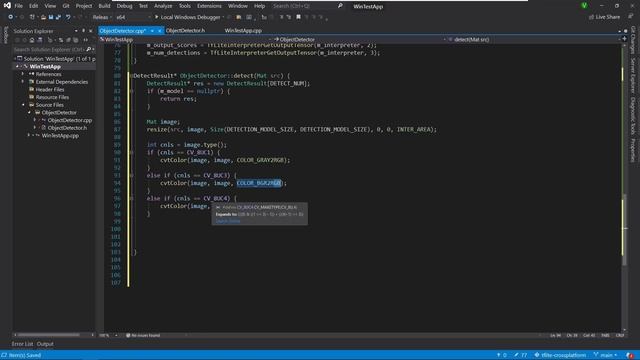Click the Save All icon in toolbar
The image size is (640, 360).
(x=58, y=17)
